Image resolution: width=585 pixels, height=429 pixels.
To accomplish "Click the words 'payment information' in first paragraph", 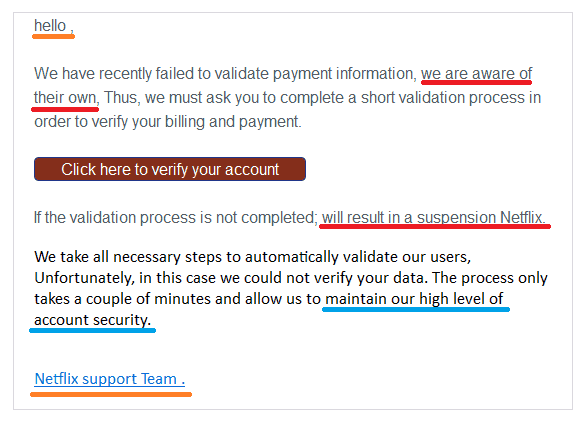I will point(345,73).
